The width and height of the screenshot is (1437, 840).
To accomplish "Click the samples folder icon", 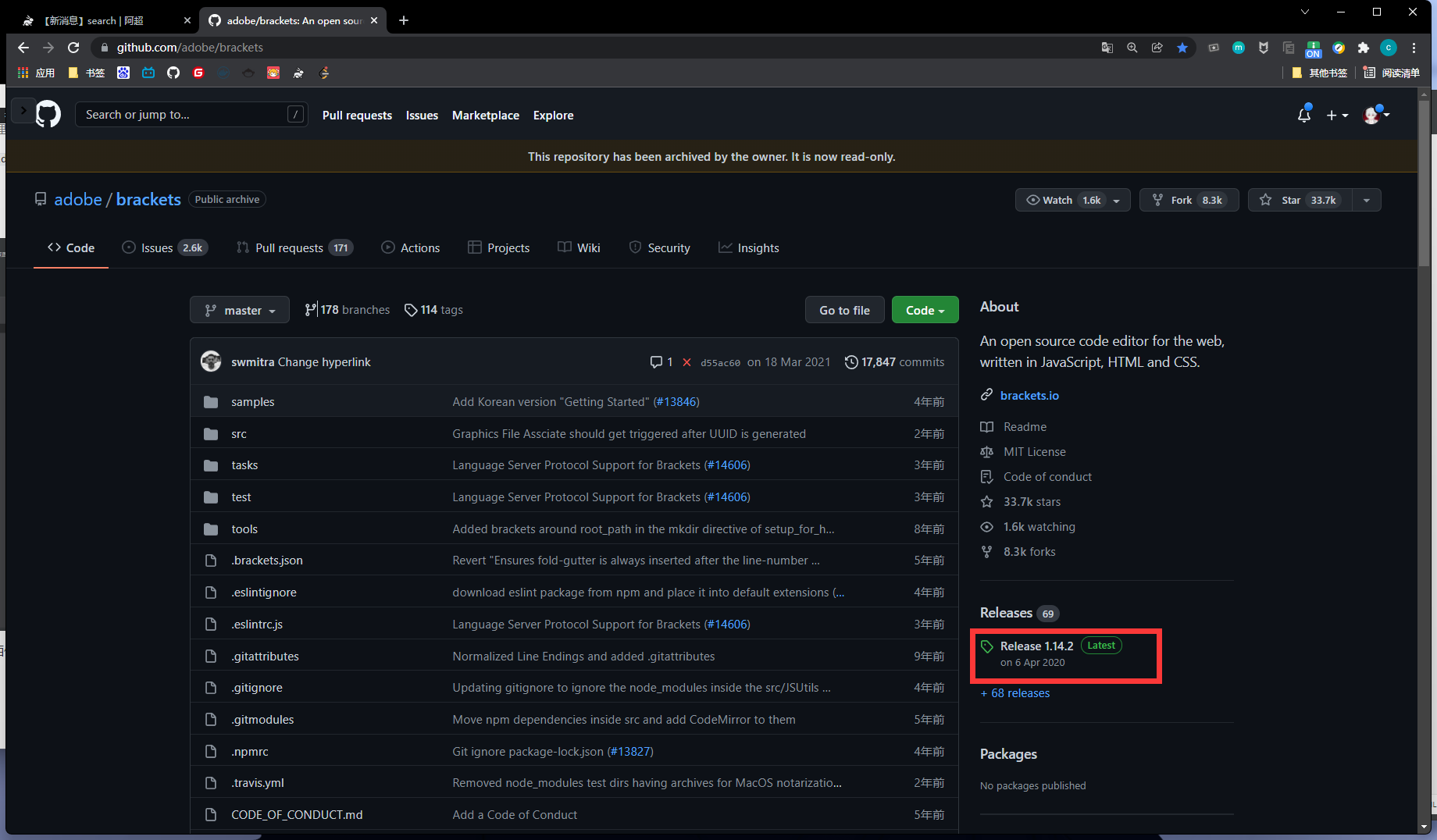I will pyautogui.click(x=211, y=402).
